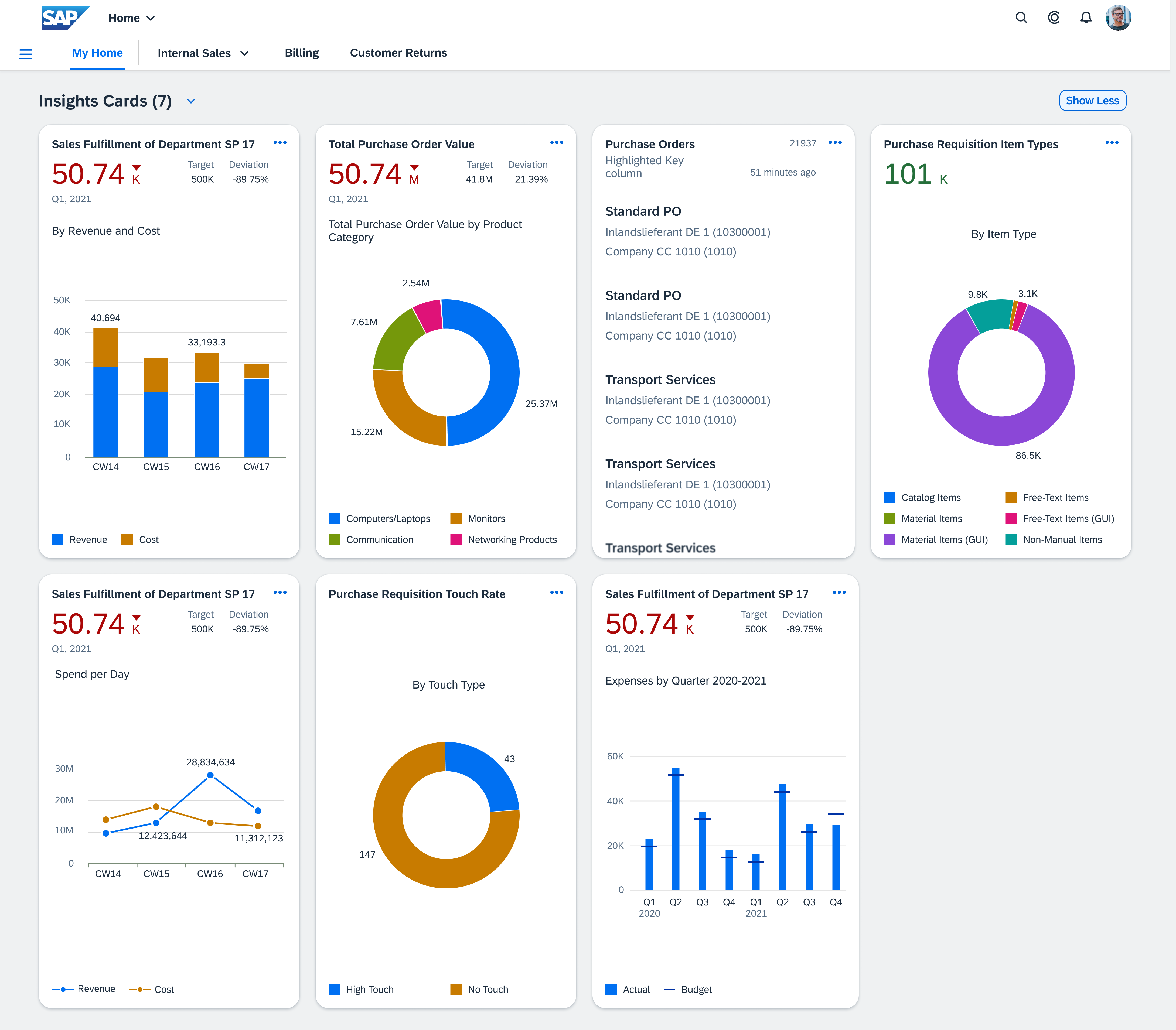
Task: Expand the Internal Sales tab dropdown arrow
Action: tap(244, 53)
